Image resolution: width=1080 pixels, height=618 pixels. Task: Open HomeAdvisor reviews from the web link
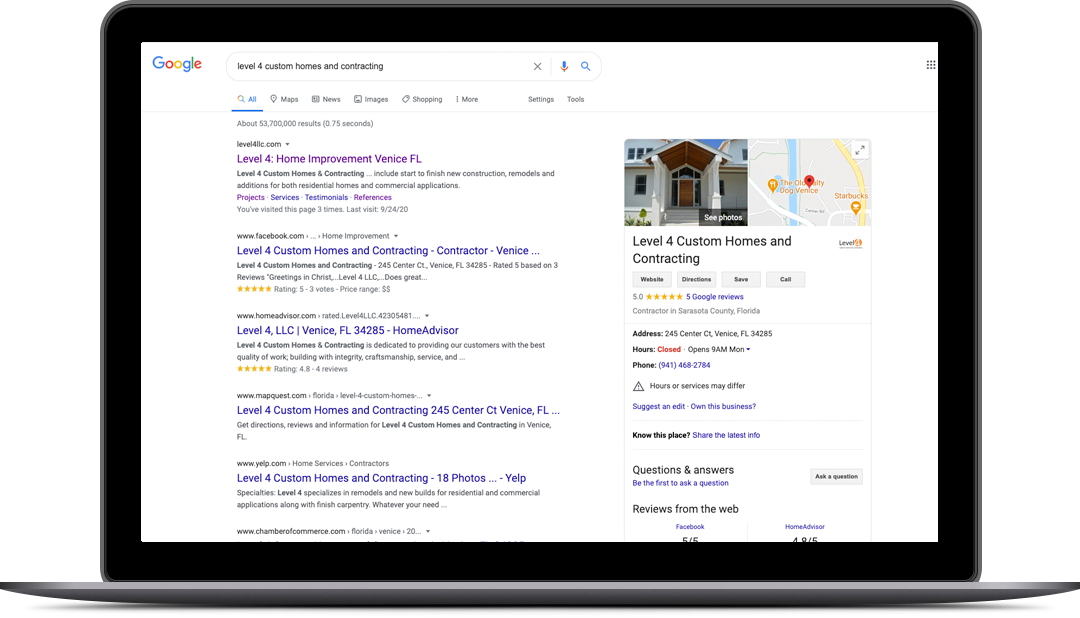804,527
